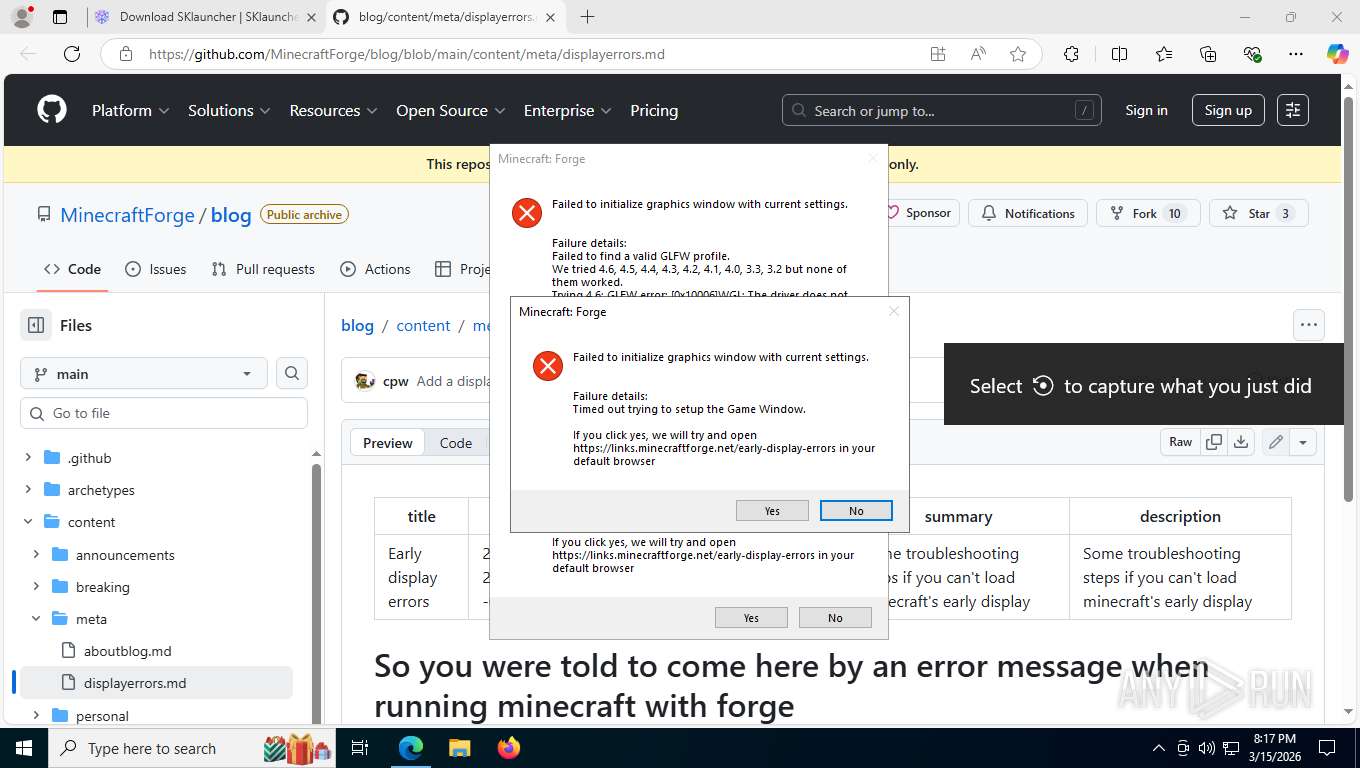Open Read aloud icon in address bar

[978, 54]
